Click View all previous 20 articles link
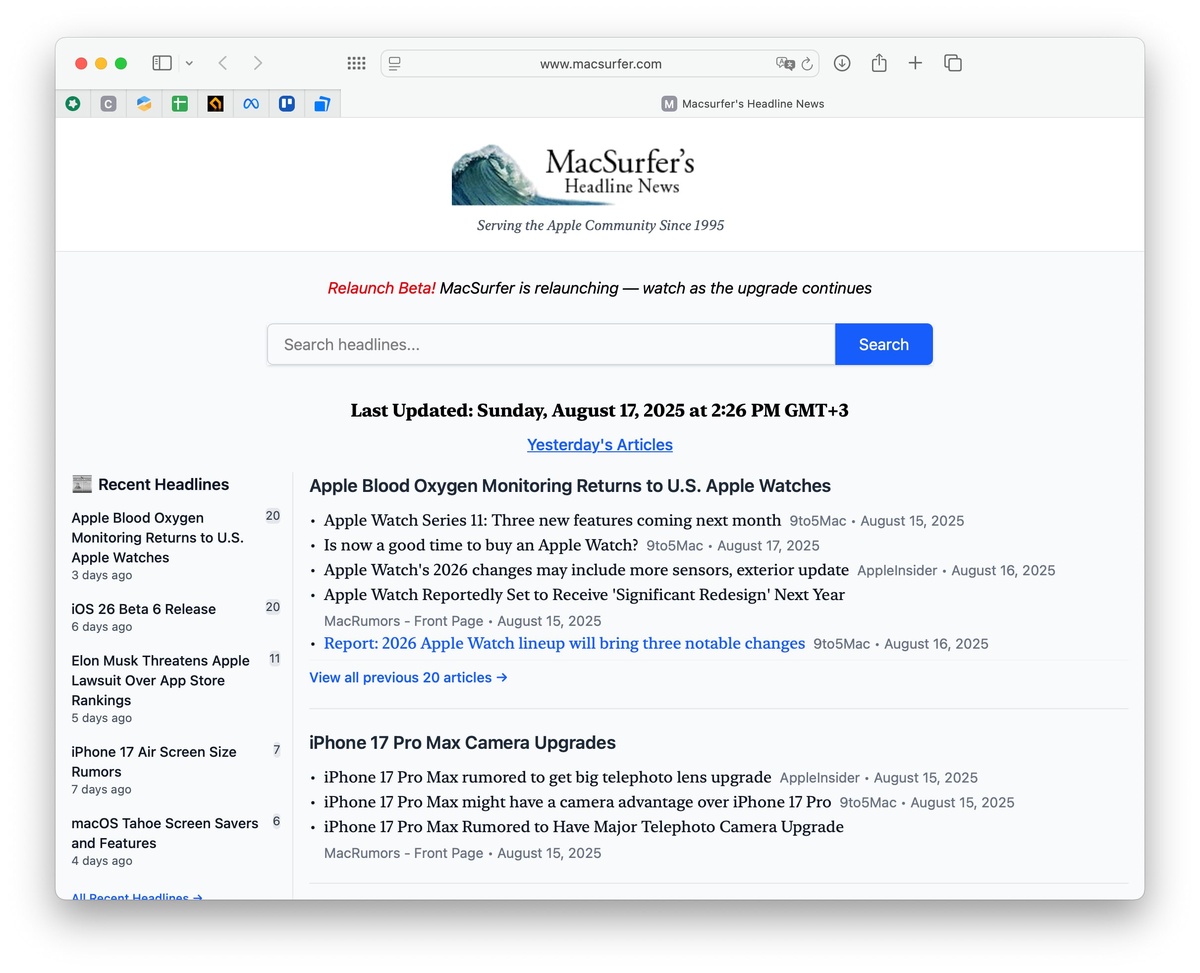 pos(408,677)
